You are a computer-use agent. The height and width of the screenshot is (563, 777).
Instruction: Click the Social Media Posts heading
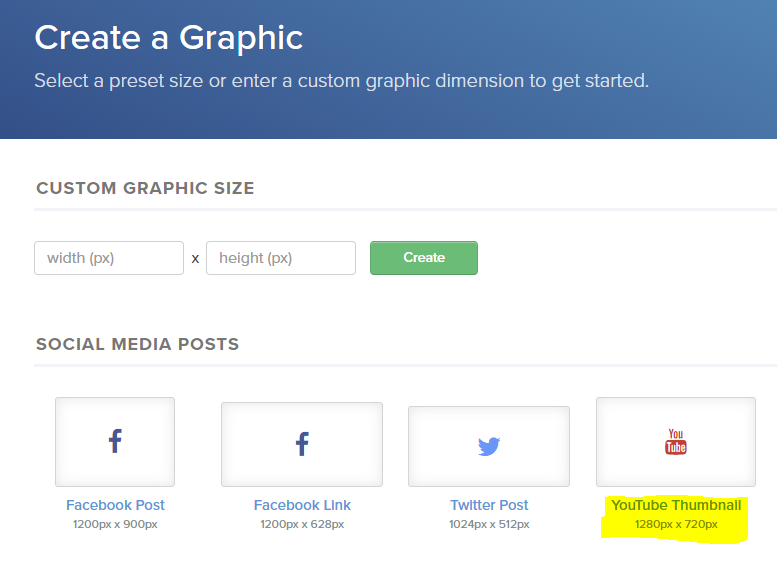click(138, 344)
